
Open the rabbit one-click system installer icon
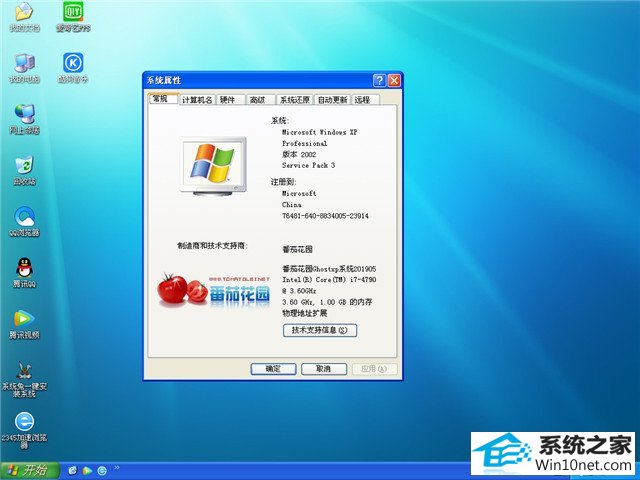point(24,380)
